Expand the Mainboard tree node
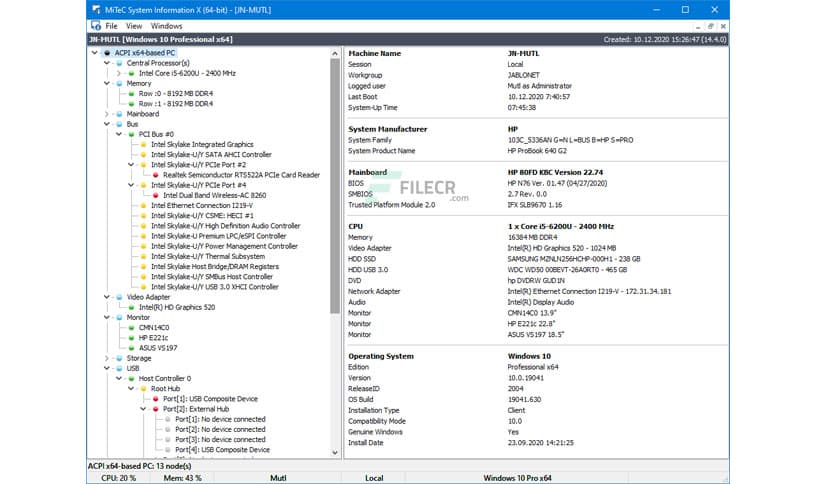Image resolution: width=836 pixels, height=484 pixels. pyautogui.click(x=107, y=114)
